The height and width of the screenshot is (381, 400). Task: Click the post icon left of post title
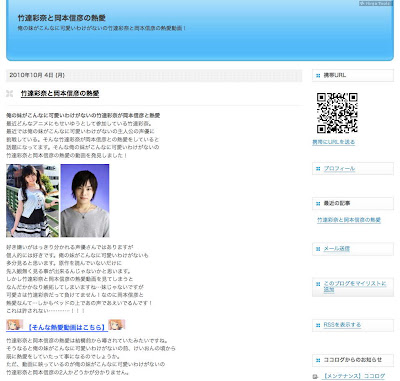(10, 94)
